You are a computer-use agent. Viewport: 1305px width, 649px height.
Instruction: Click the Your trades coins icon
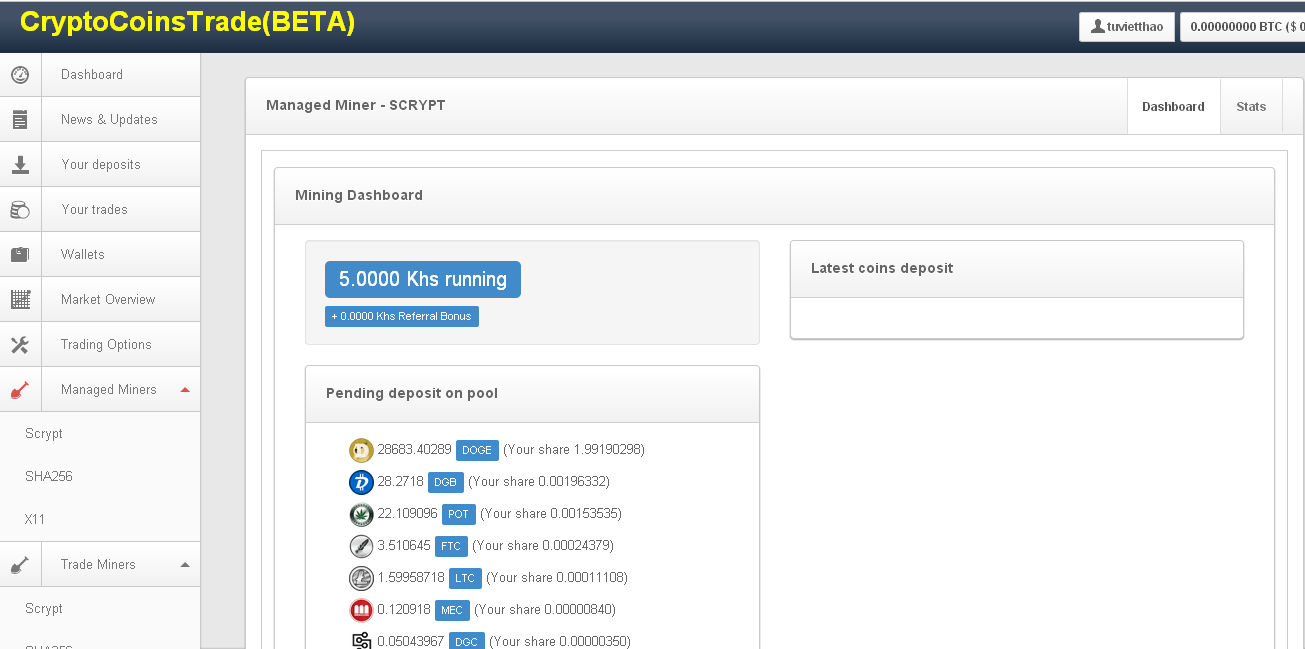tap(20, 210)
